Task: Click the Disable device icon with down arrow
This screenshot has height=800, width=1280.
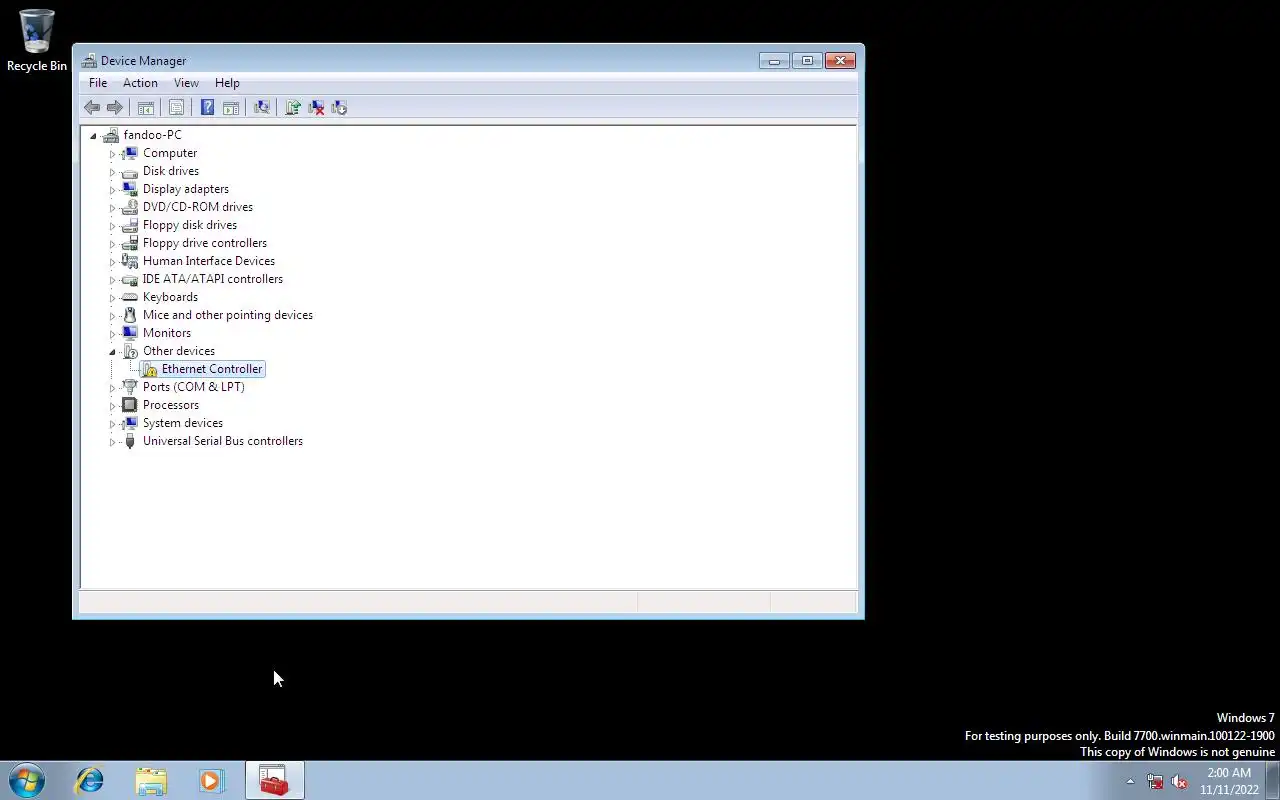Action: (339, 107)
